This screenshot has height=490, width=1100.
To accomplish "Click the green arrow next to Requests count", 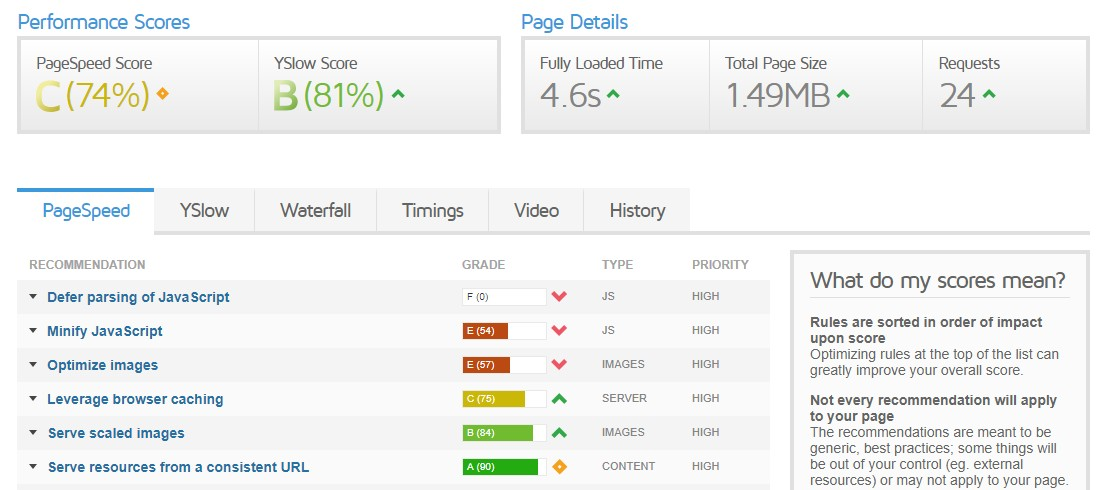I will click(989, 95).
